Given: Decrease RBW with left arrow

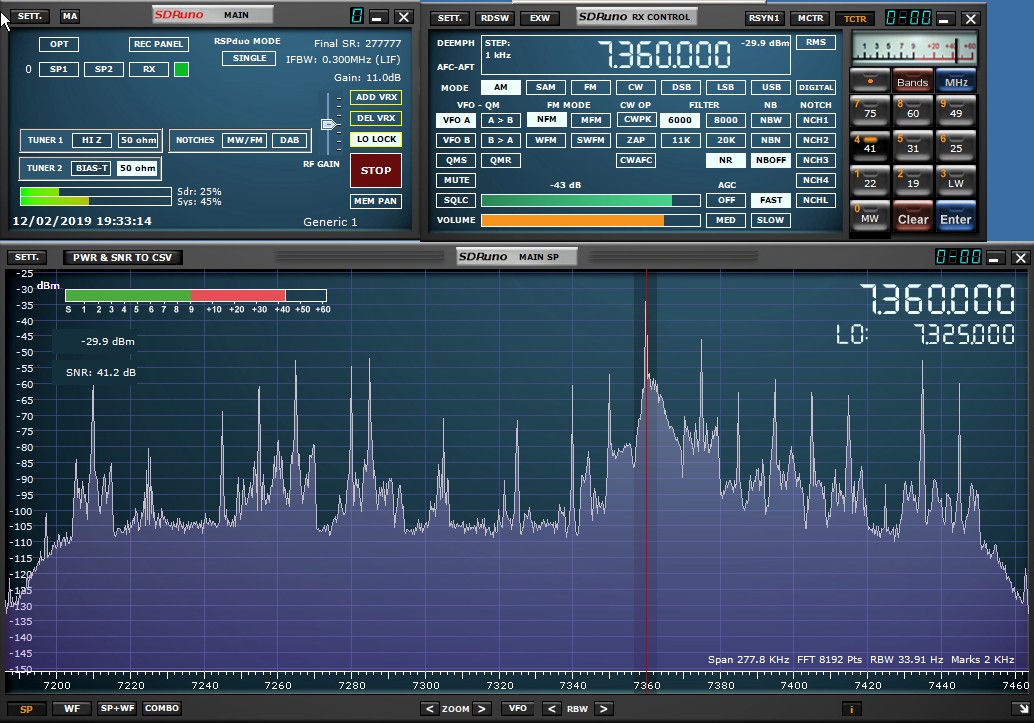Looking at the screenshot, I should tap(551, 708).
